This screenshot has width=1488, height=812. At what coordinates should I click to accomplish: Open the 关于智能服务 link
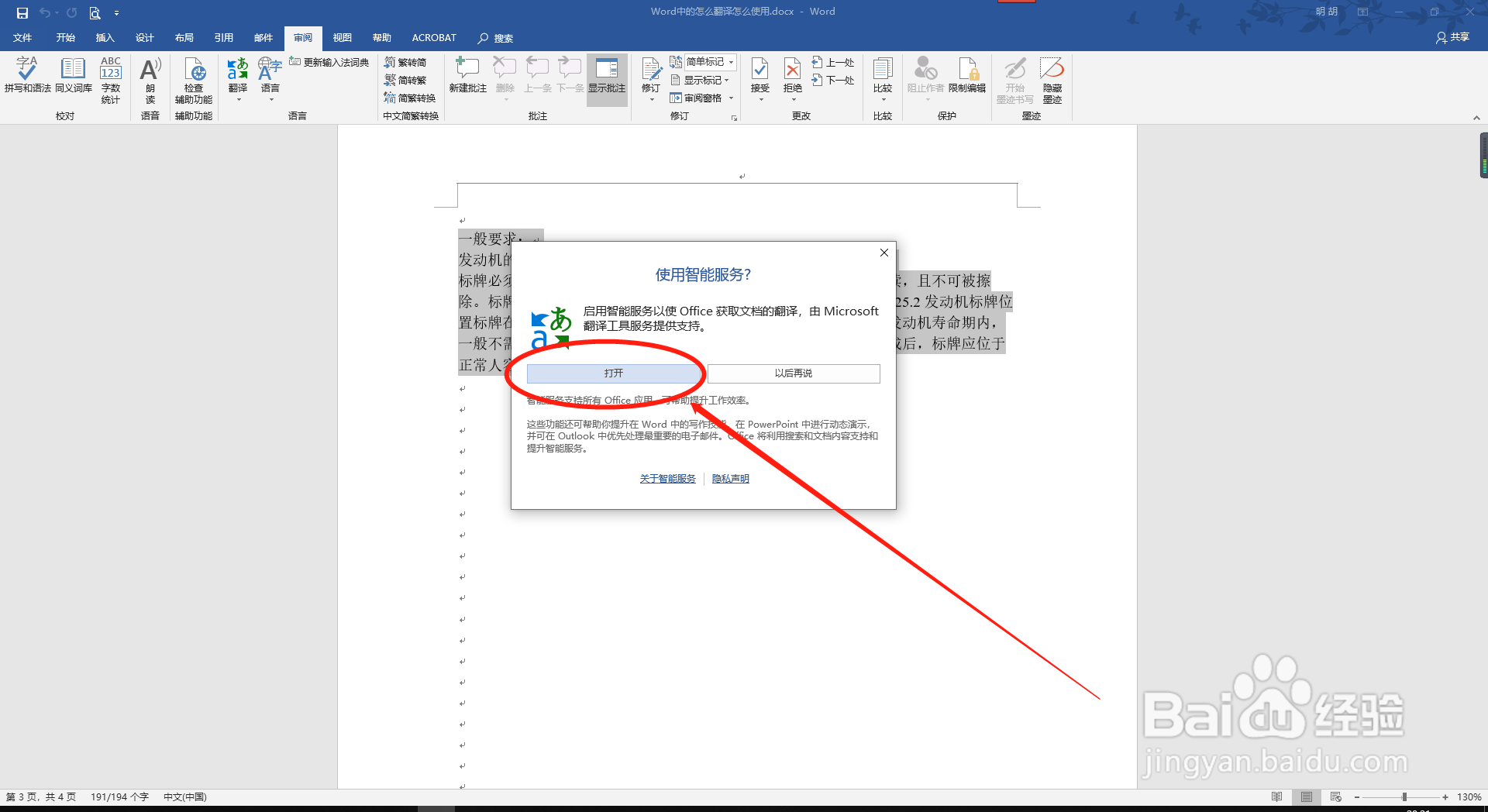(666, 478)
